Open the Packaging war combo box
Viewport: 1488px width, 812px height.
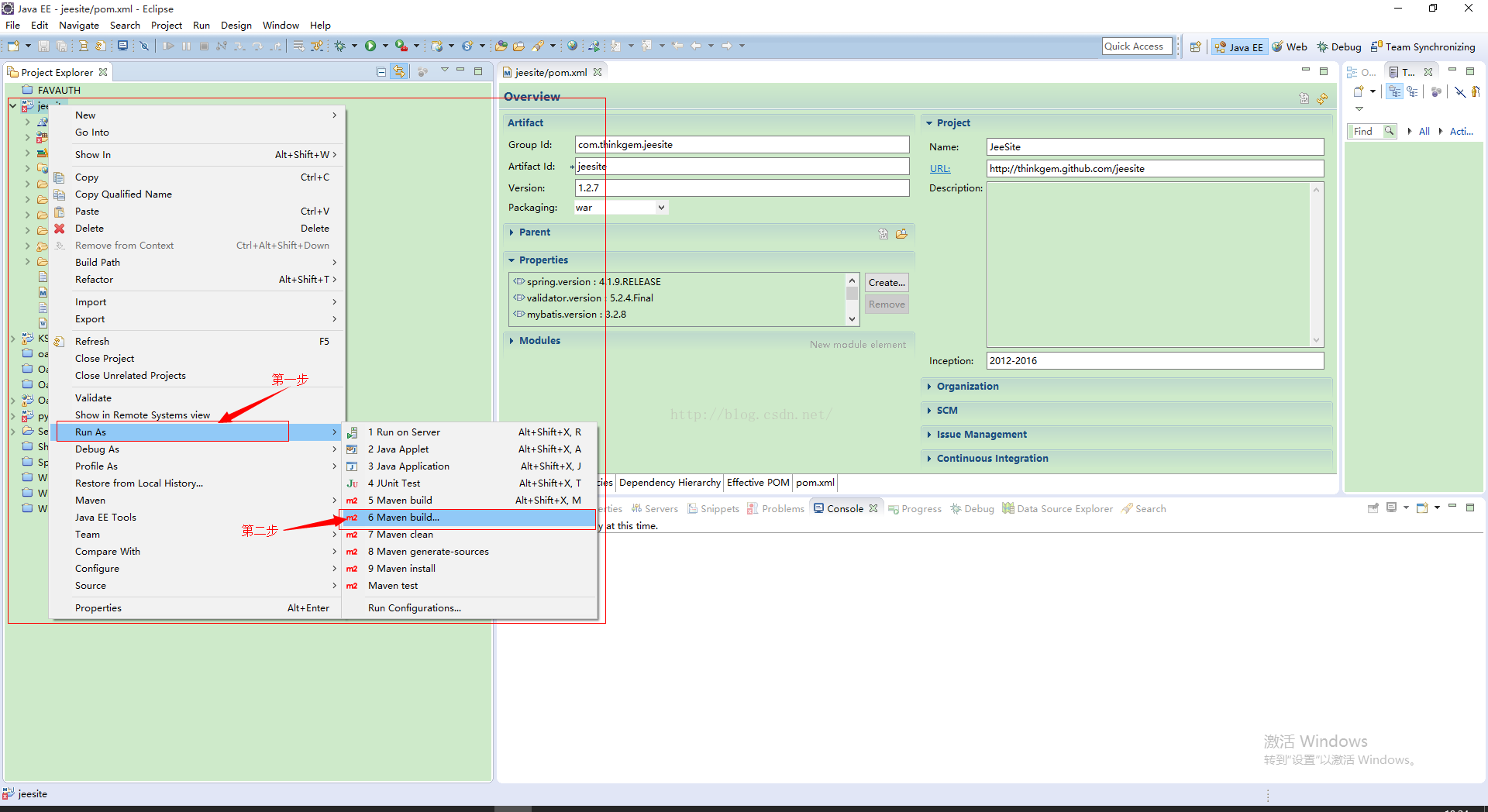click(661, 208)
